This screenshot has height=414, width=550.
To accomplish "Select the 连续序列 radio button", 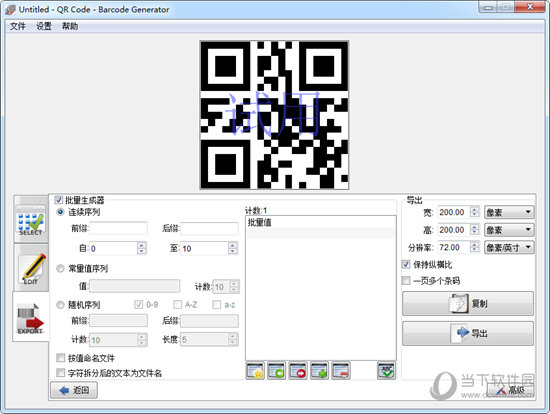I will pos(60,212).
